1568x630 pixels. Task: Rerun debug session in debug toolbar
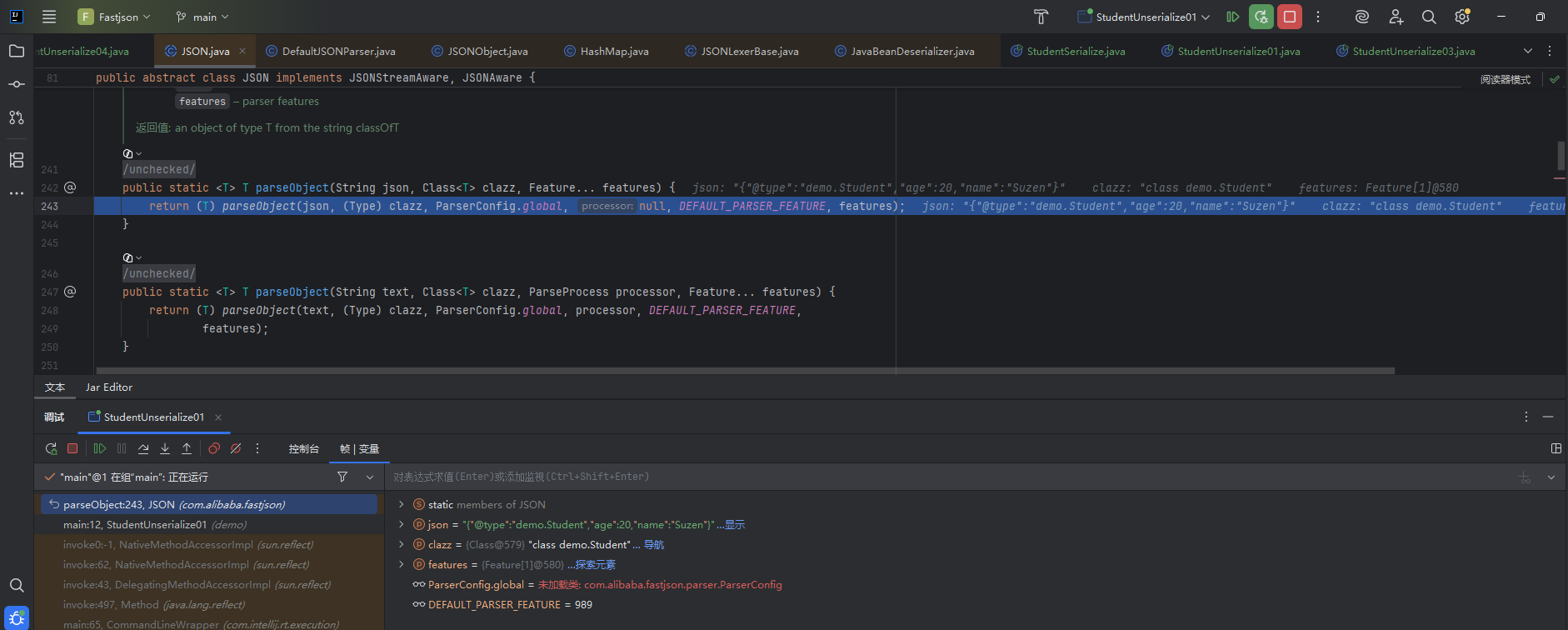tap(51, 448)
